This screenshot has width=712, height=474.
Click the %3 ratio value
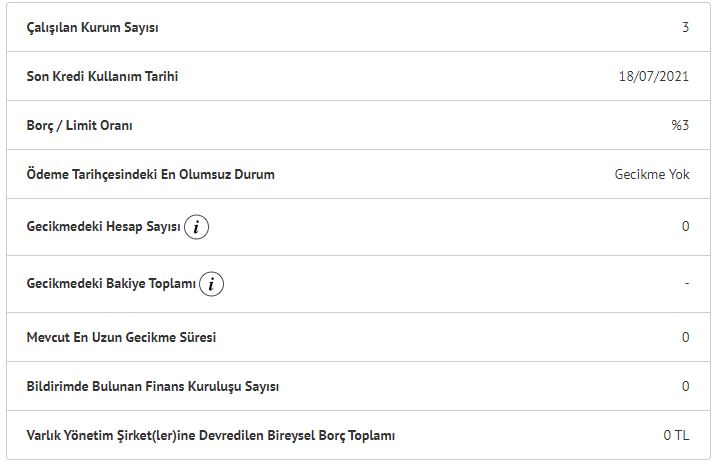680,125
